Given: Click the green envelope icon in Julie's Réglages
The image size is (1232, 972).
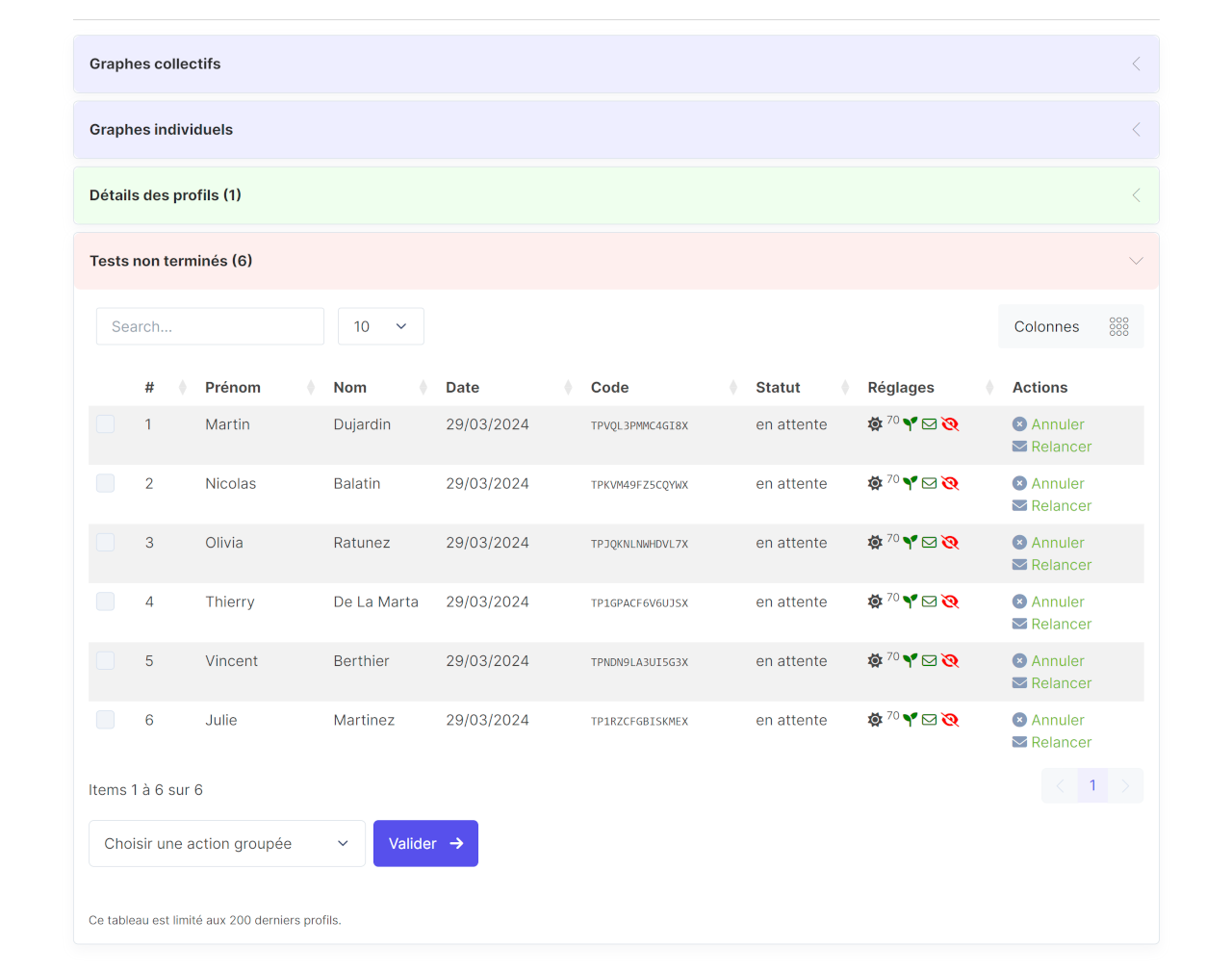Looking at the screenshot, I should 929,720.
